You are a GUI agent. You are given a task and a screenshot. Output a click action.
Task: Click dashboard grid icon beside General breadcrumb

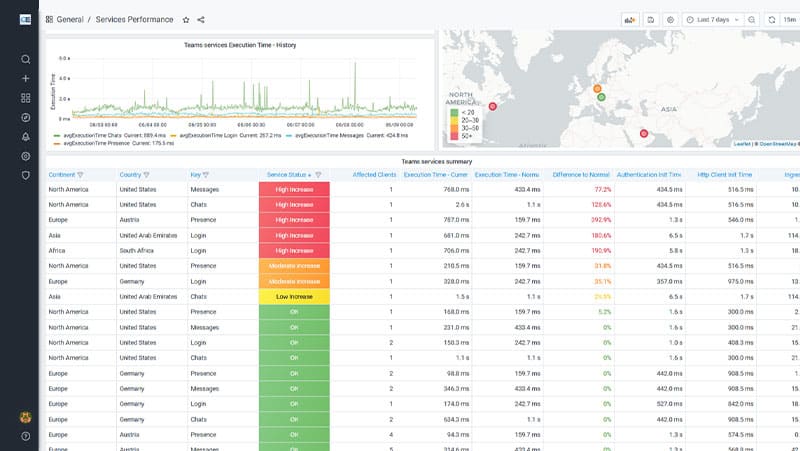49,19
